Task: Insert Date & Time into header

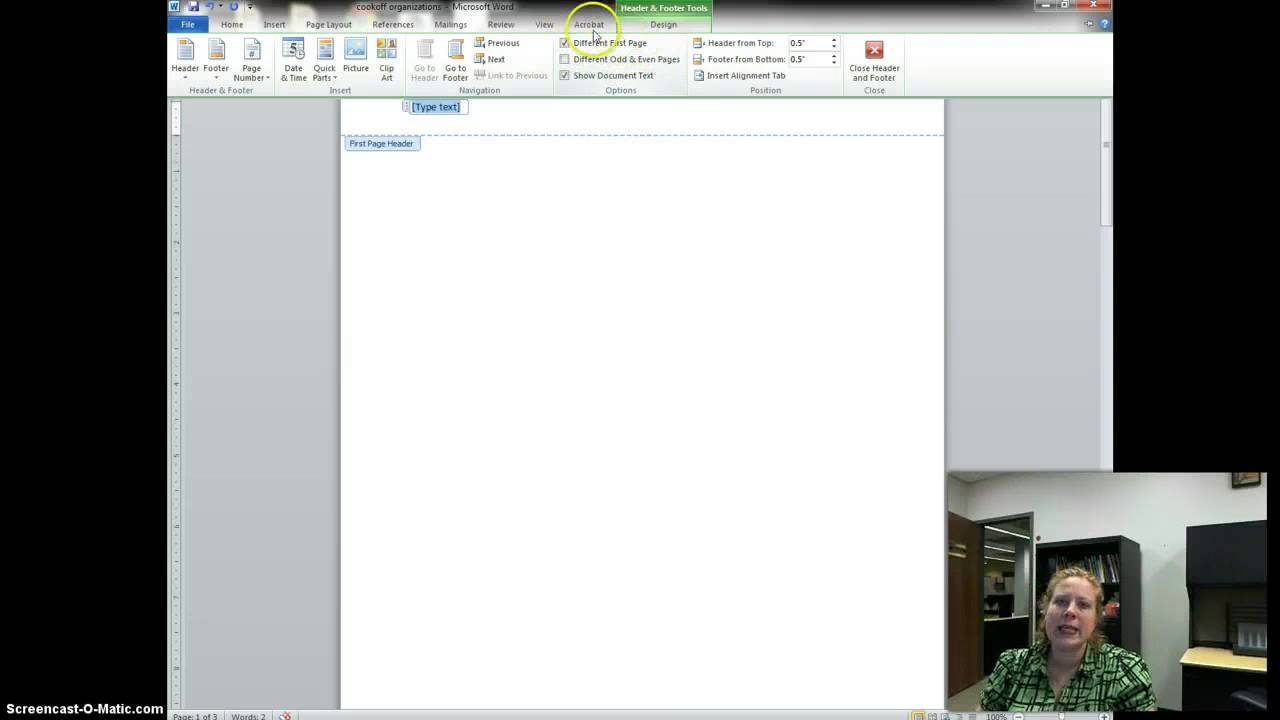Action: point(293,60)
